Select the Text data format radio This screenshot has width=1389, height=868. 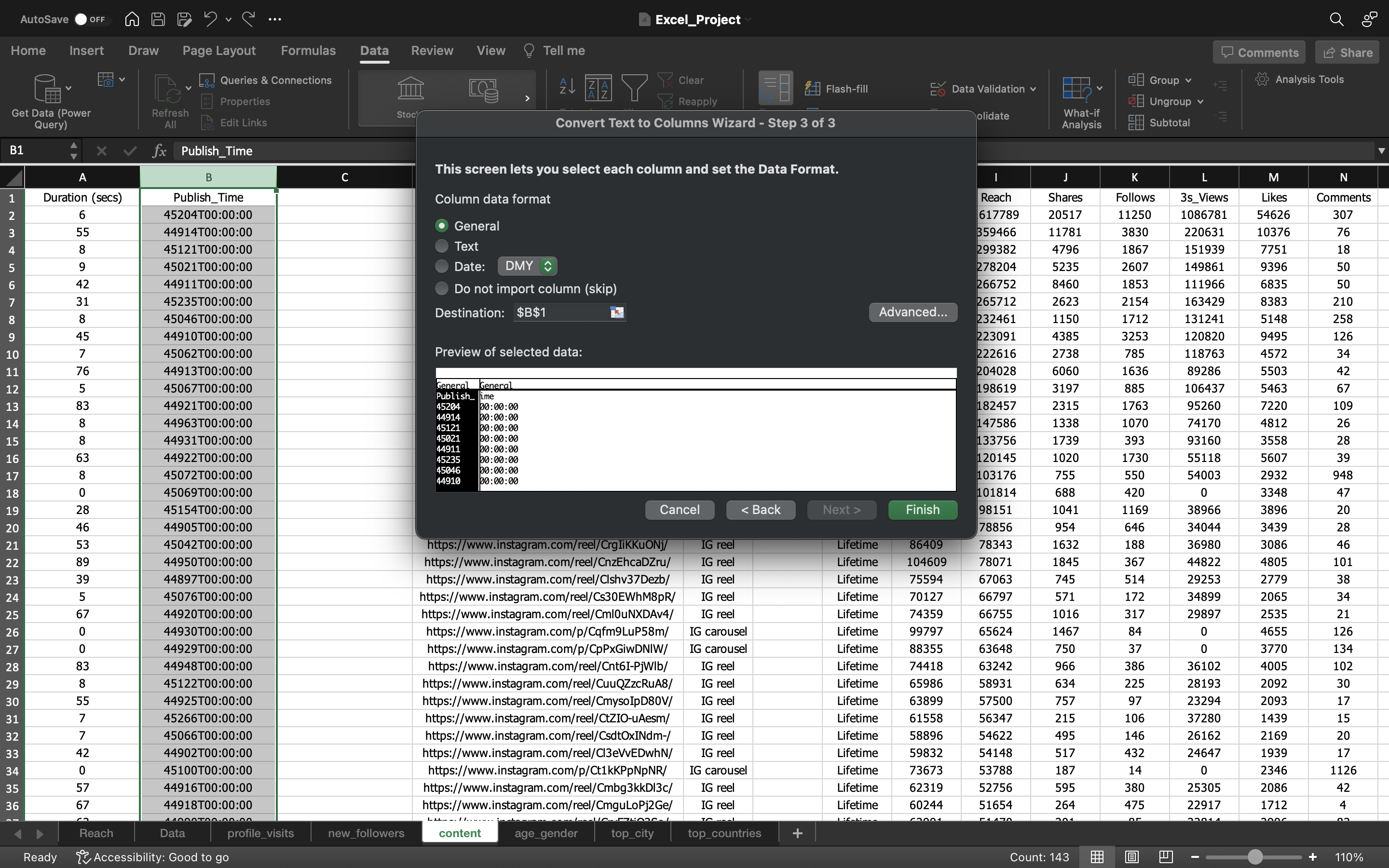tap(441, 246)
